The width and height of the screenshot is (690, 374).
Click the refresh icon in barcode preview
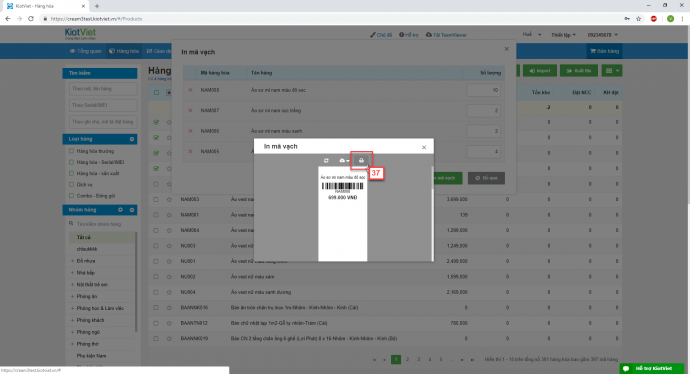click(326, 161)
